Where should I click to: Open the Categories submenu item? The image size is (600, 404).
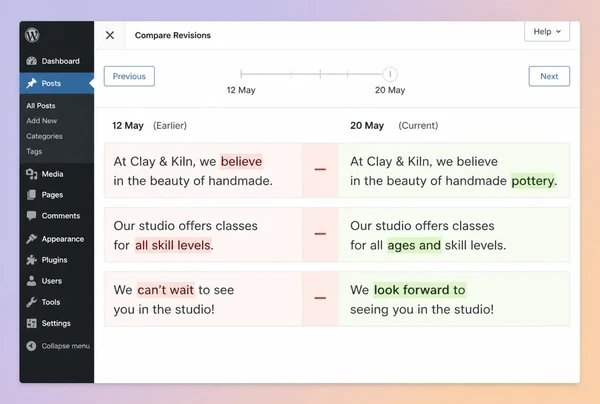(x=44, y=136)
